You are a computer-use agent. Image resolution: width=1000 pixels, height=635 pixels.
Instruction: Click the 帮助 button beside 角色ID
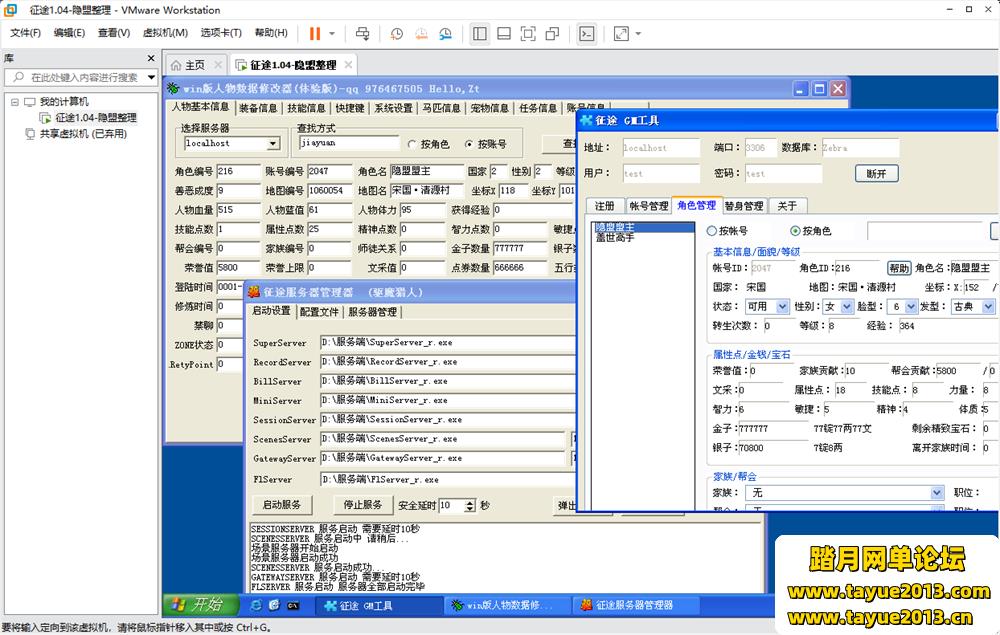tap(899, 268)
